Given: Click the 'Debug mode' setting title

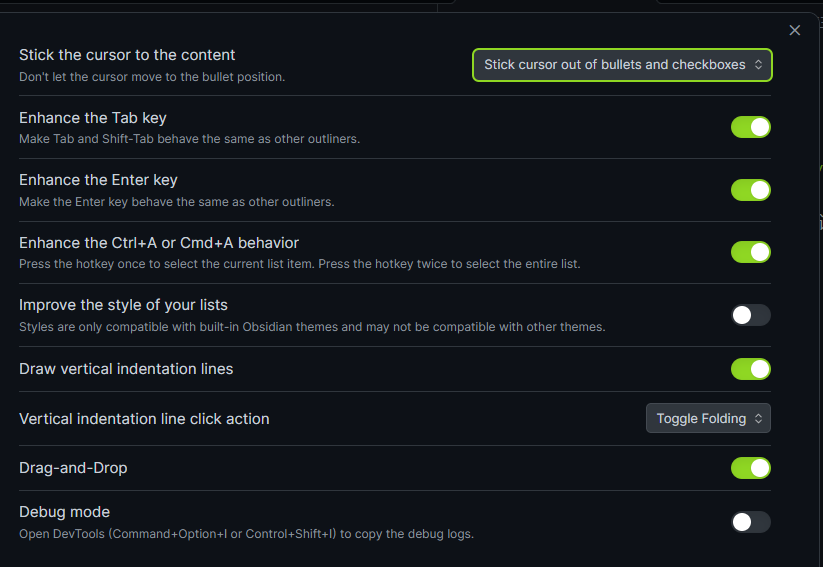Looking at the screenshot, I should 64,512.
